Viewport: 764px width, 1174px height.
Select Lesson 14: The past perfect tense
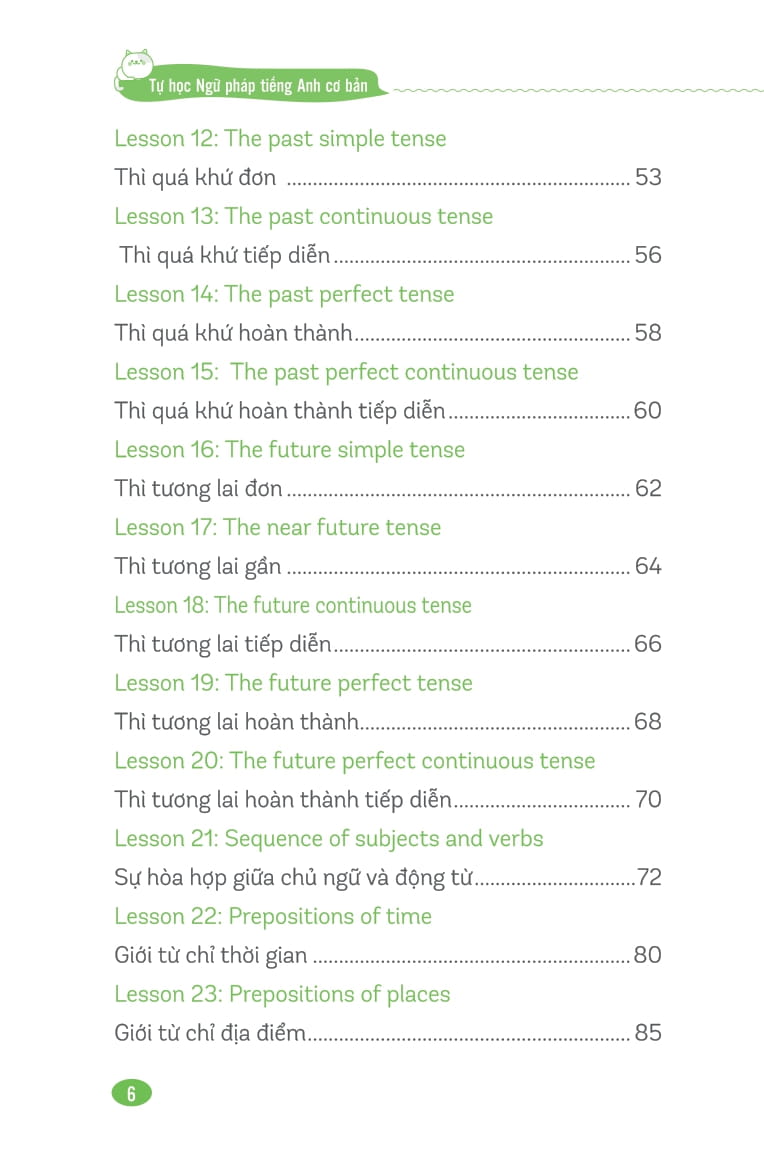coord(284,295)
